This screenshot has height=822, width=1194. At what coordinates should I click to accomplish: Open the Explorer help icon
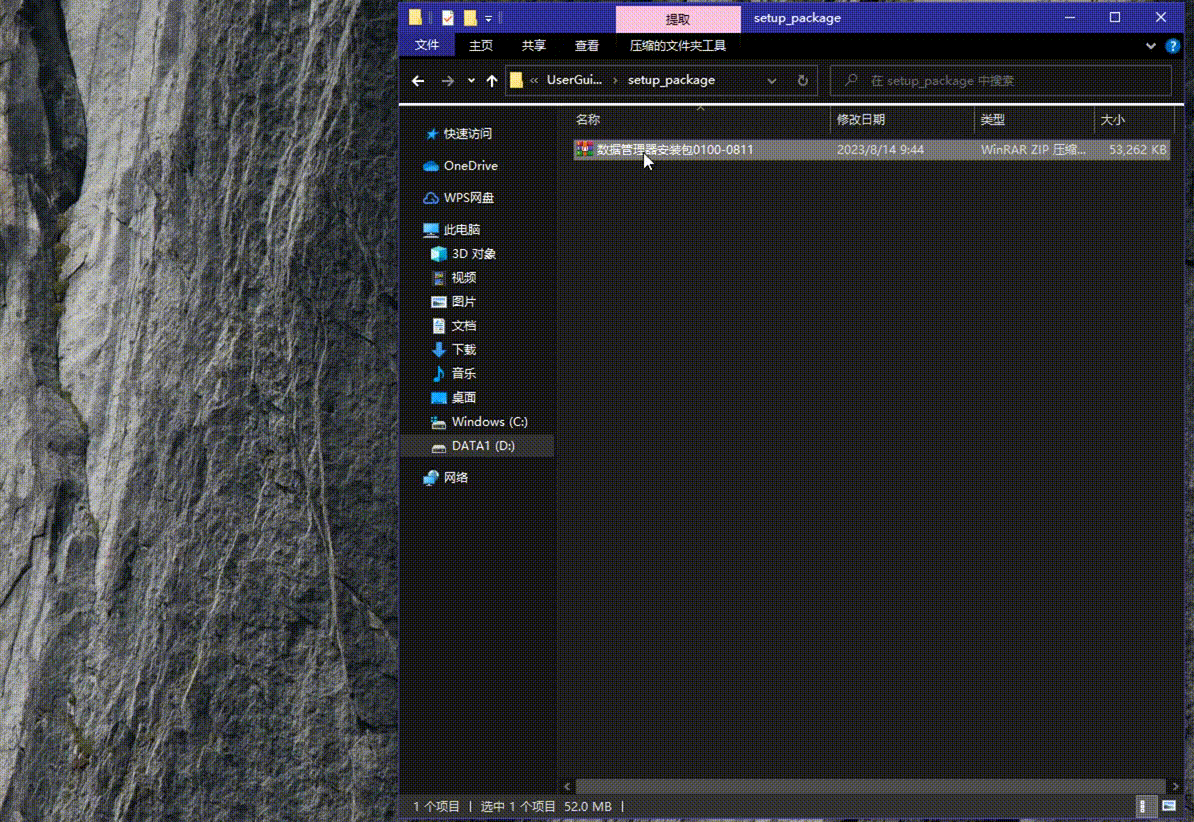(1173, 46)
